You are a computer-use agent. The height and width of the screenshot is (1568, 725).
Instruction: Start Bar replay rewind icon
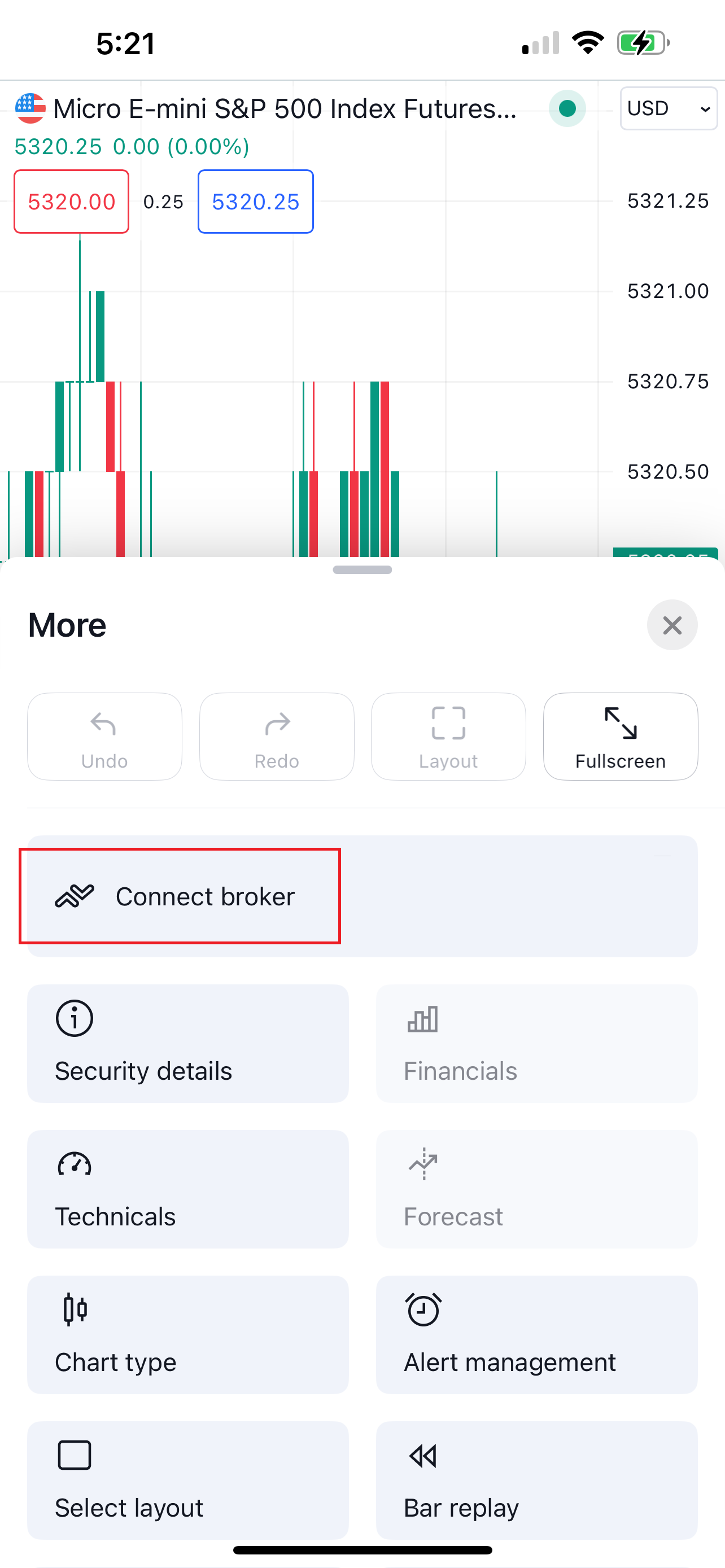coord(423,1456)
